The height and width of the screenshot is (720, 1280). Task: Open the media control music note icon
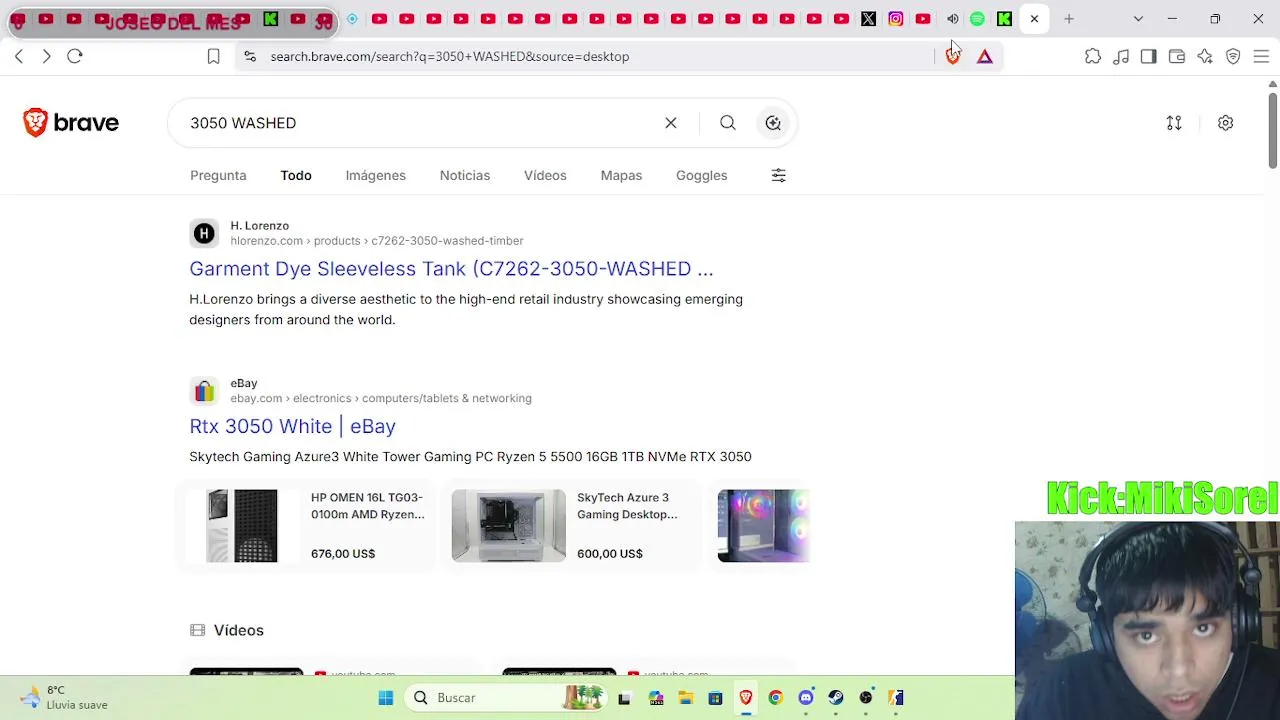1121,57
